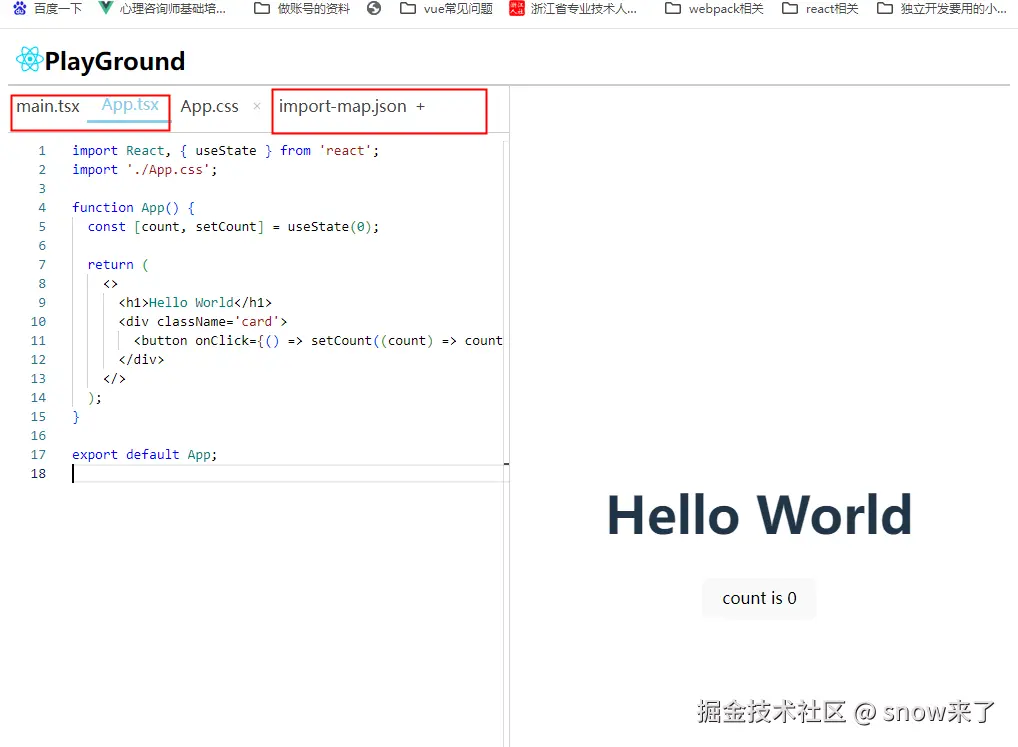This screenshot has width=1018, height=747.
Task: Click the Hello World heading in preview
Action: click(760, 515)
